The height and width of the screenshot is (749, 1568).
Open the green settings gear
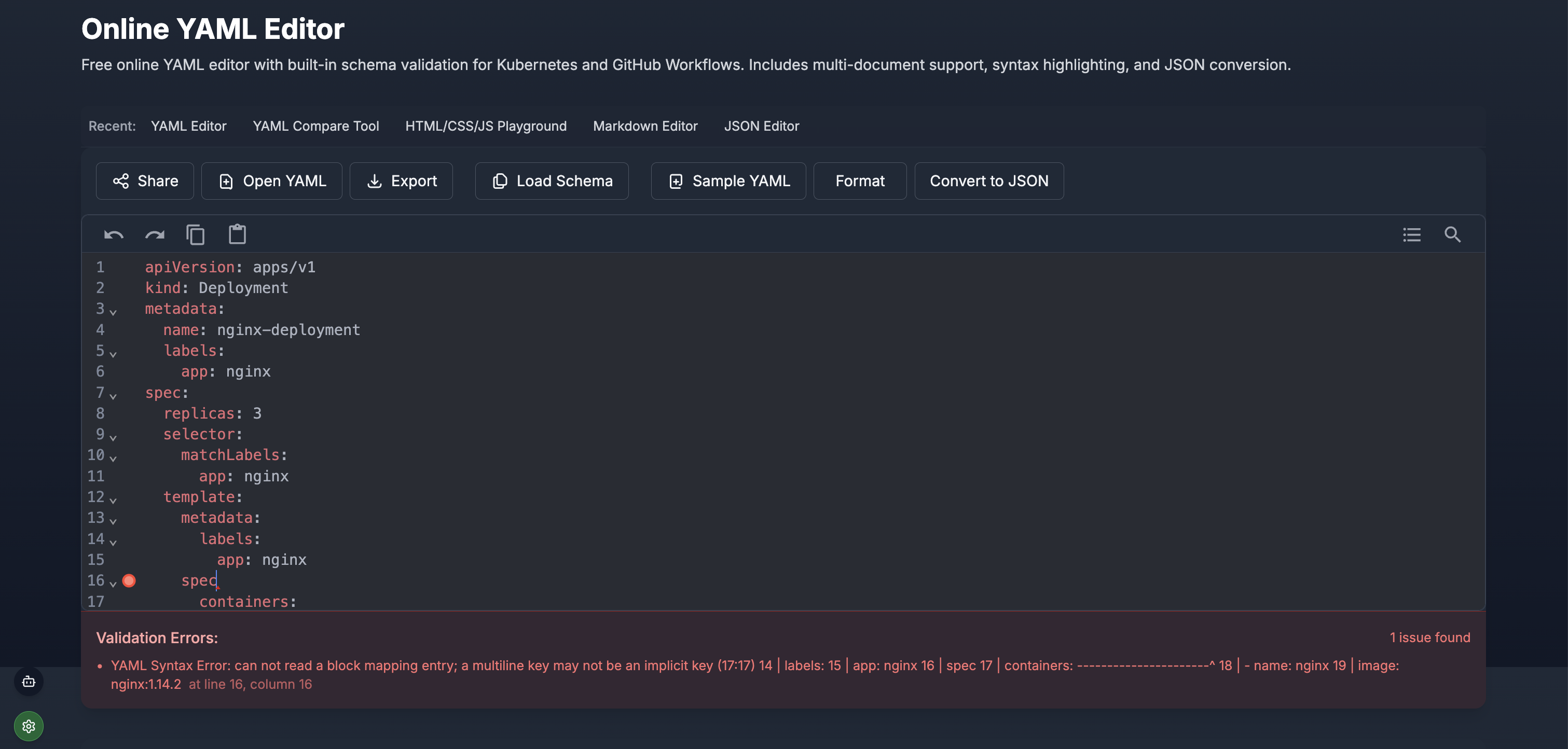(28, 725)
